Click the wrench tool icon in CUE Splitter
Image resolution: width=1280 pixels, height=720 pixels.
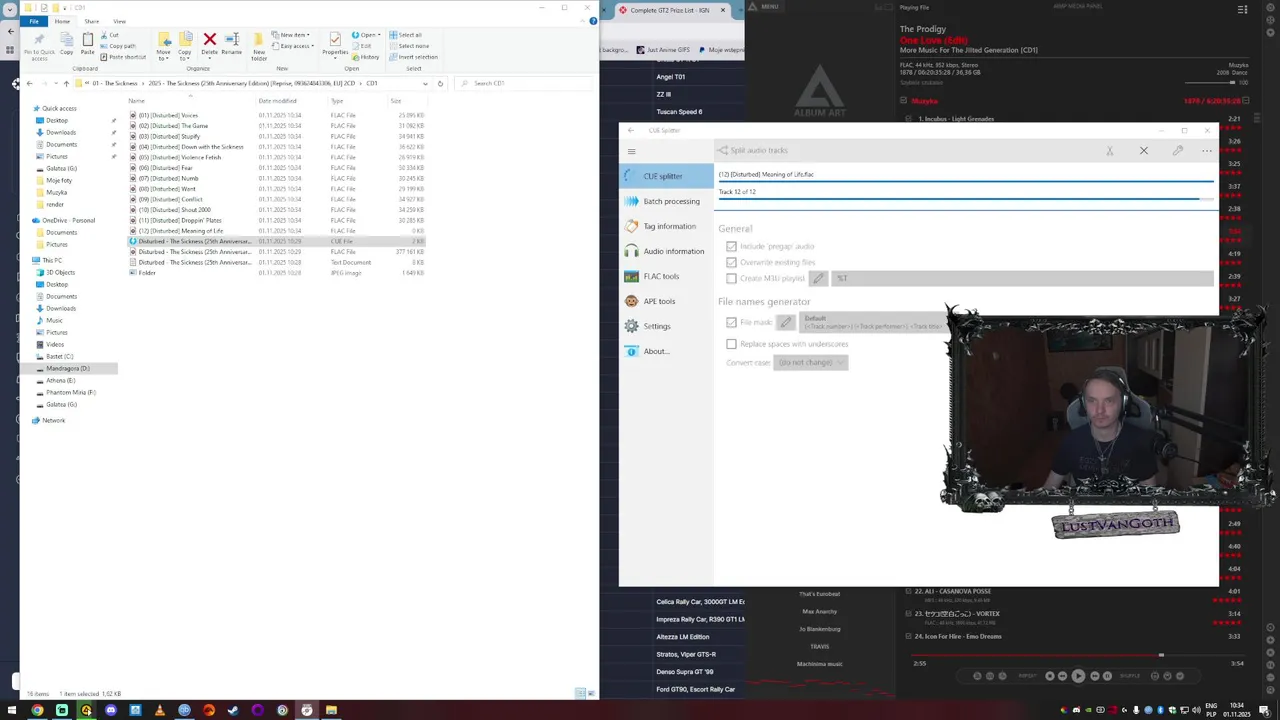pos(1178,151)
